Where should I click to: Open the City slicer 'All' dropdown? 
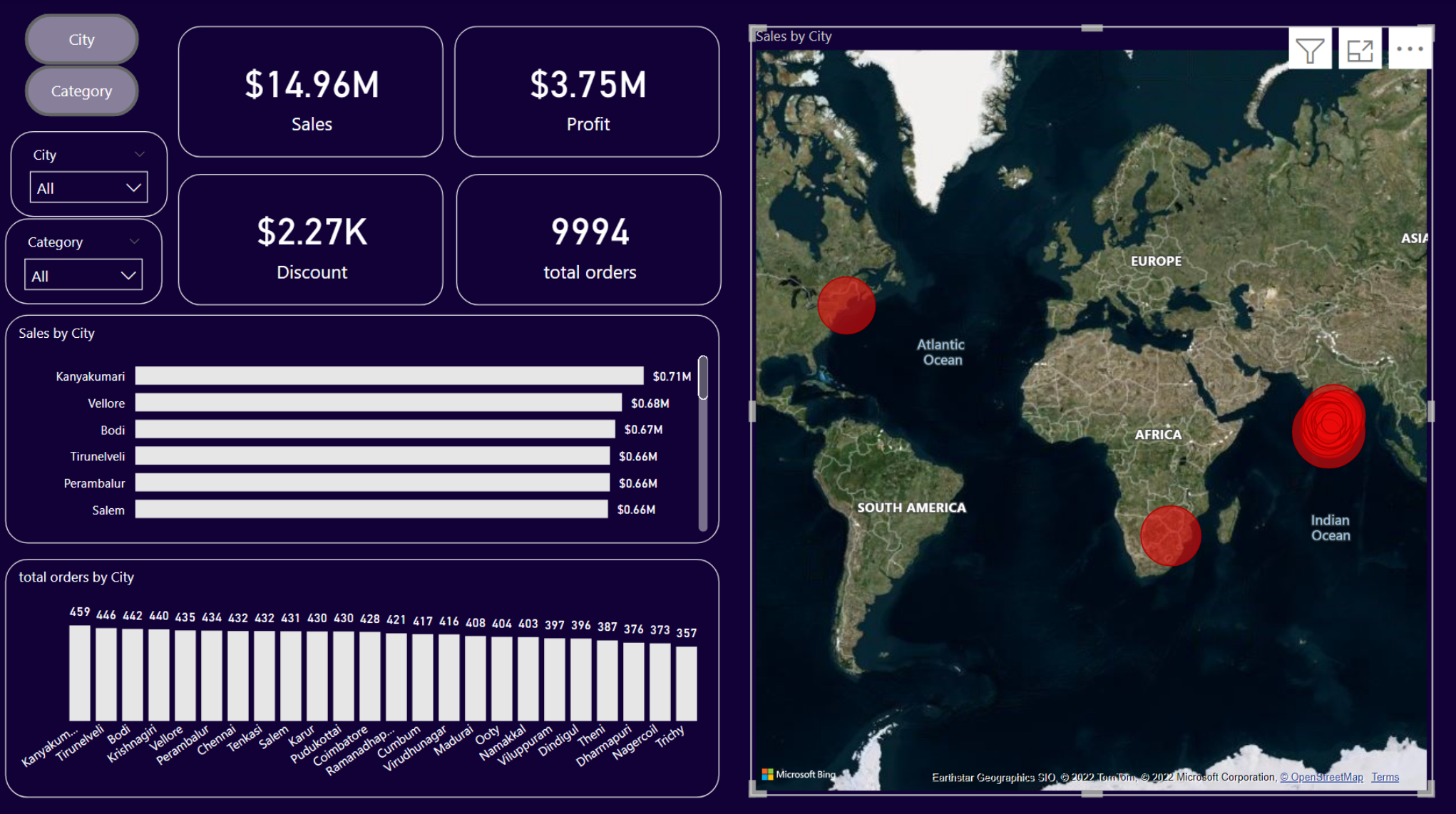coord(88,187)
